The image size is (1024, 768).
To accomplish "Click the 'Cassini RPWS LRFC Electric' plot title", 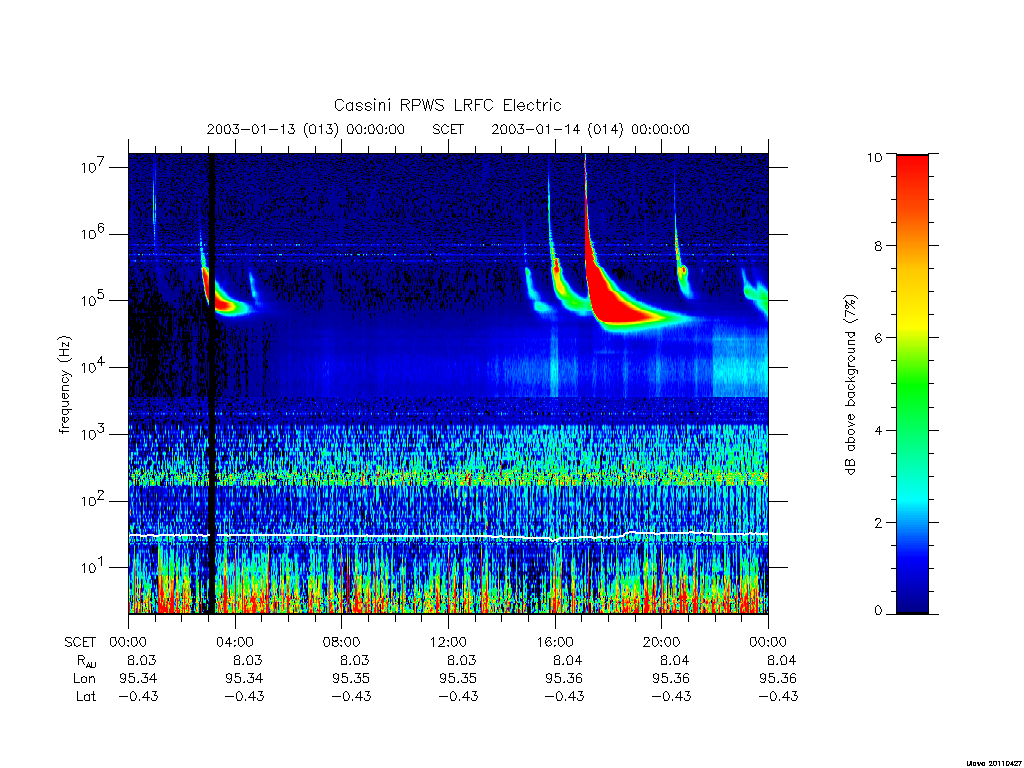I will click(x=447, y=105).
